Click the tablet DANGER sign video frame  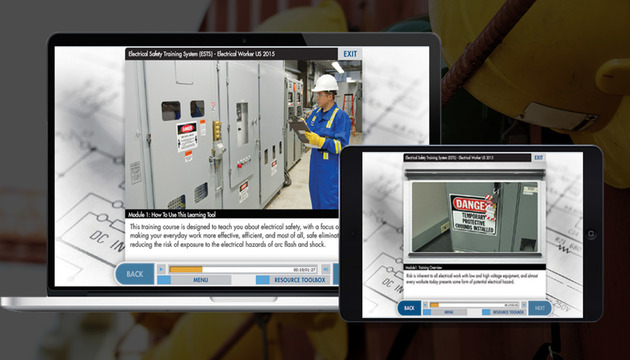(475, 217)
